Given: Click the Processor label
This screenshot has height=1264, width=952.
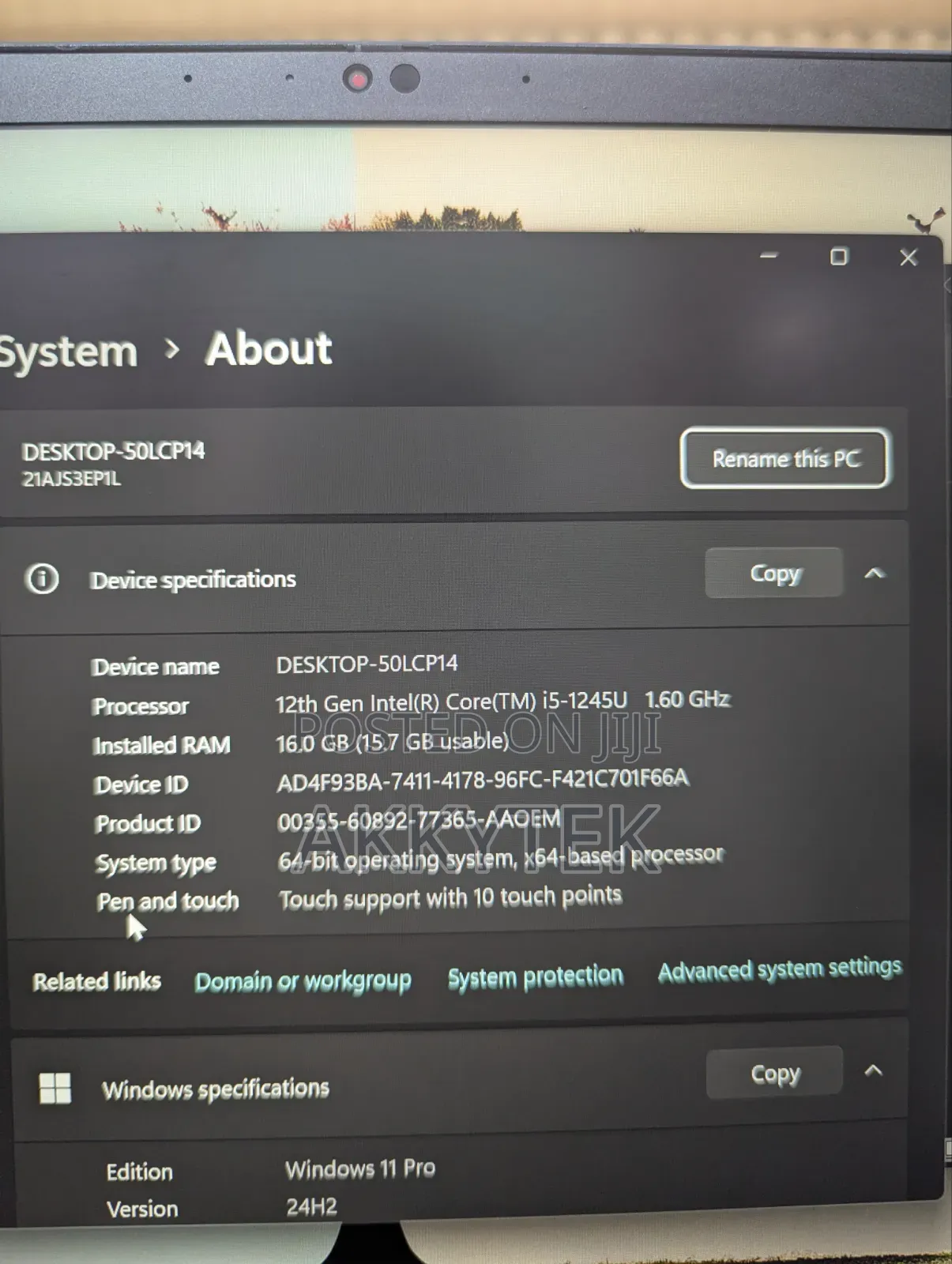Looking at the screenshot, I should pos(141,706).
